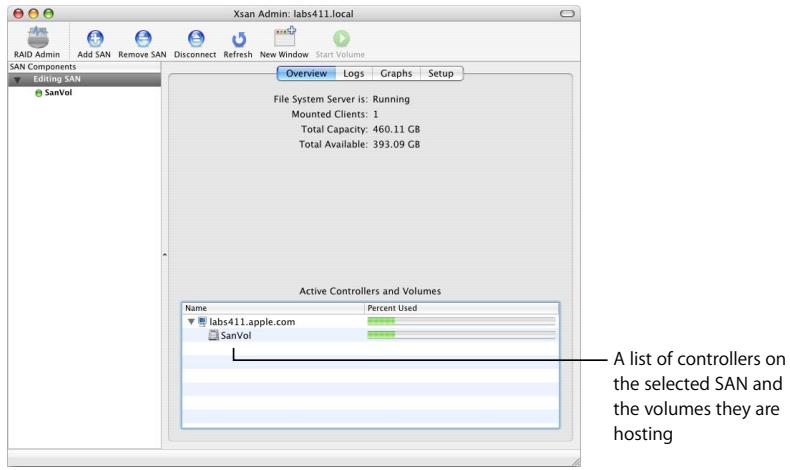Image resolution: width=790 pixels, height=470 pixels.
Task: Click the Remove SAN toolbar icon
Action: [x=143, y=38]
